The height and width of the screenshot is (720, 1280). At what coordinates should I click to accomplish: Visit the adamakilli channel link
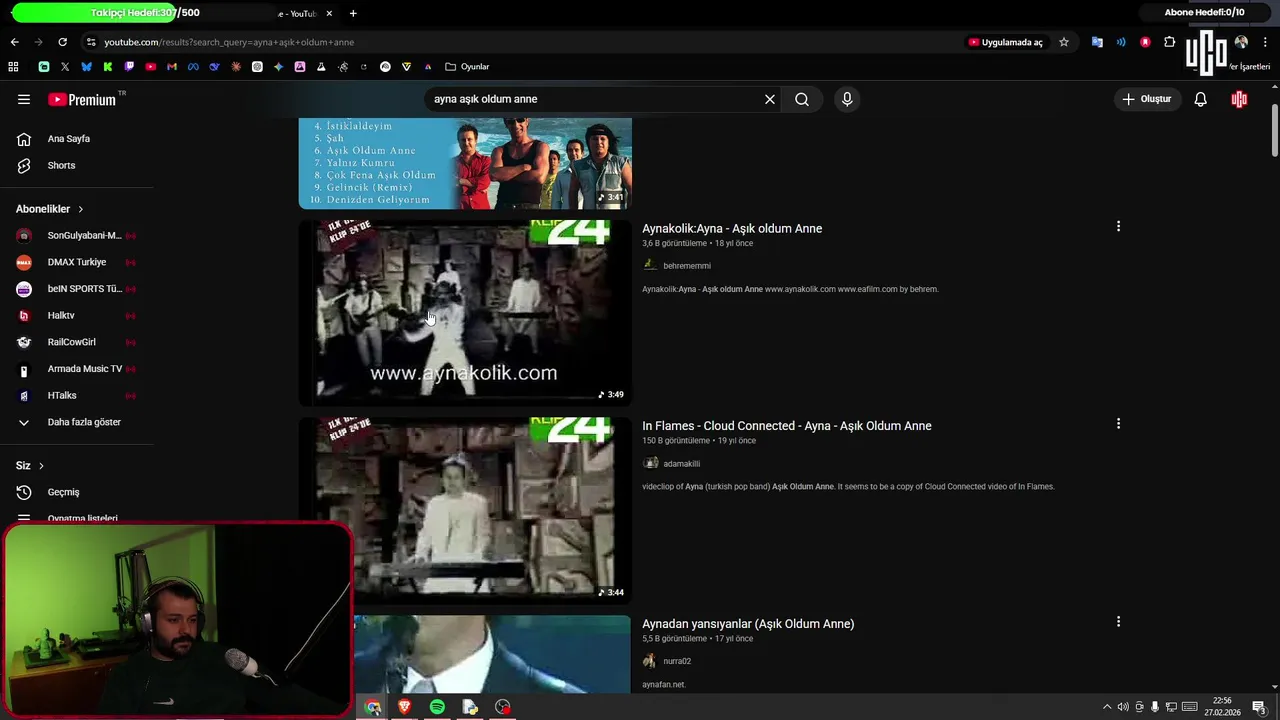[681, 464]
